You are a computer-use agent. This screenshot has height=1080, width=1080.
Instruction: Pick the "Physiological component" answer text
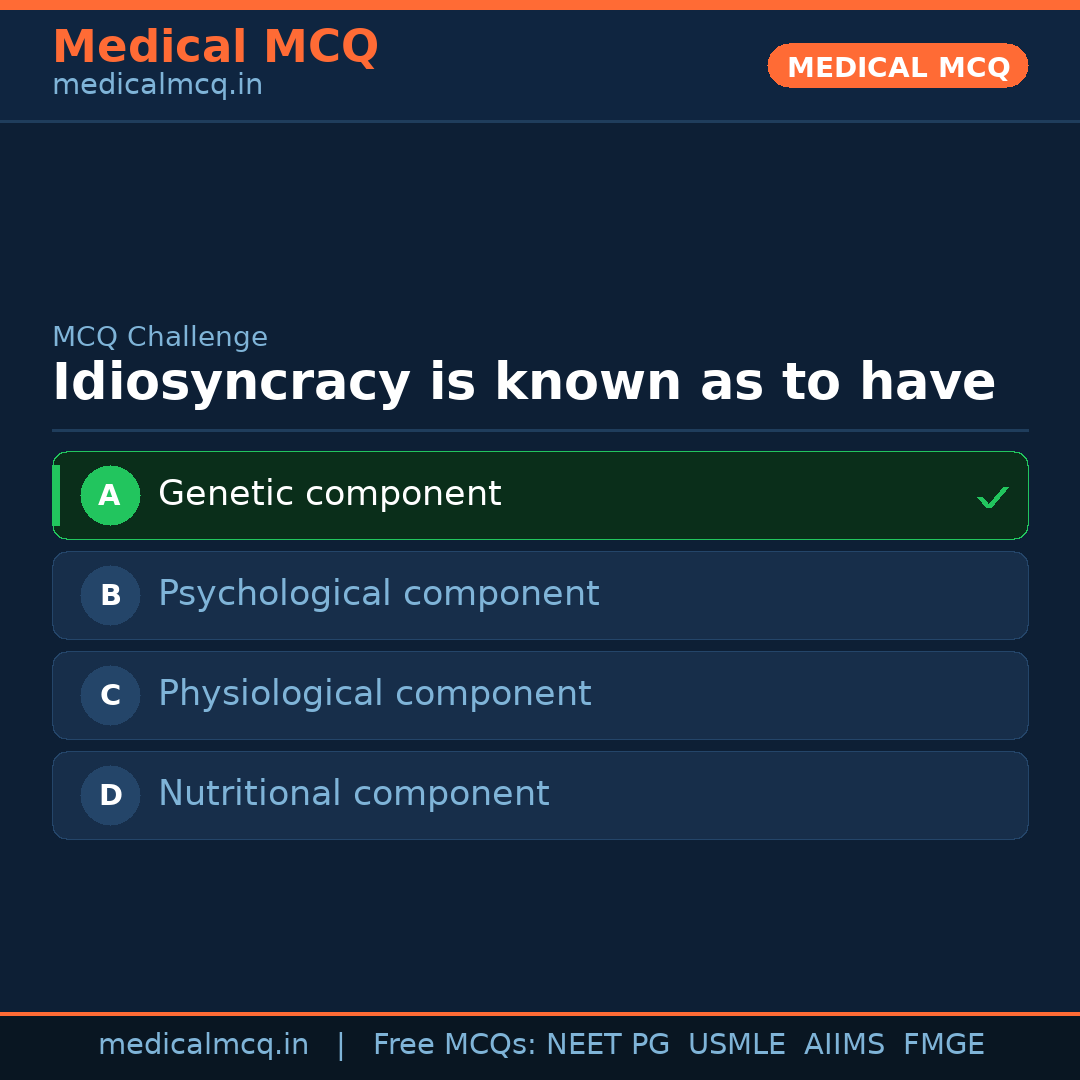pyautogui.click(x=374, y=694)
